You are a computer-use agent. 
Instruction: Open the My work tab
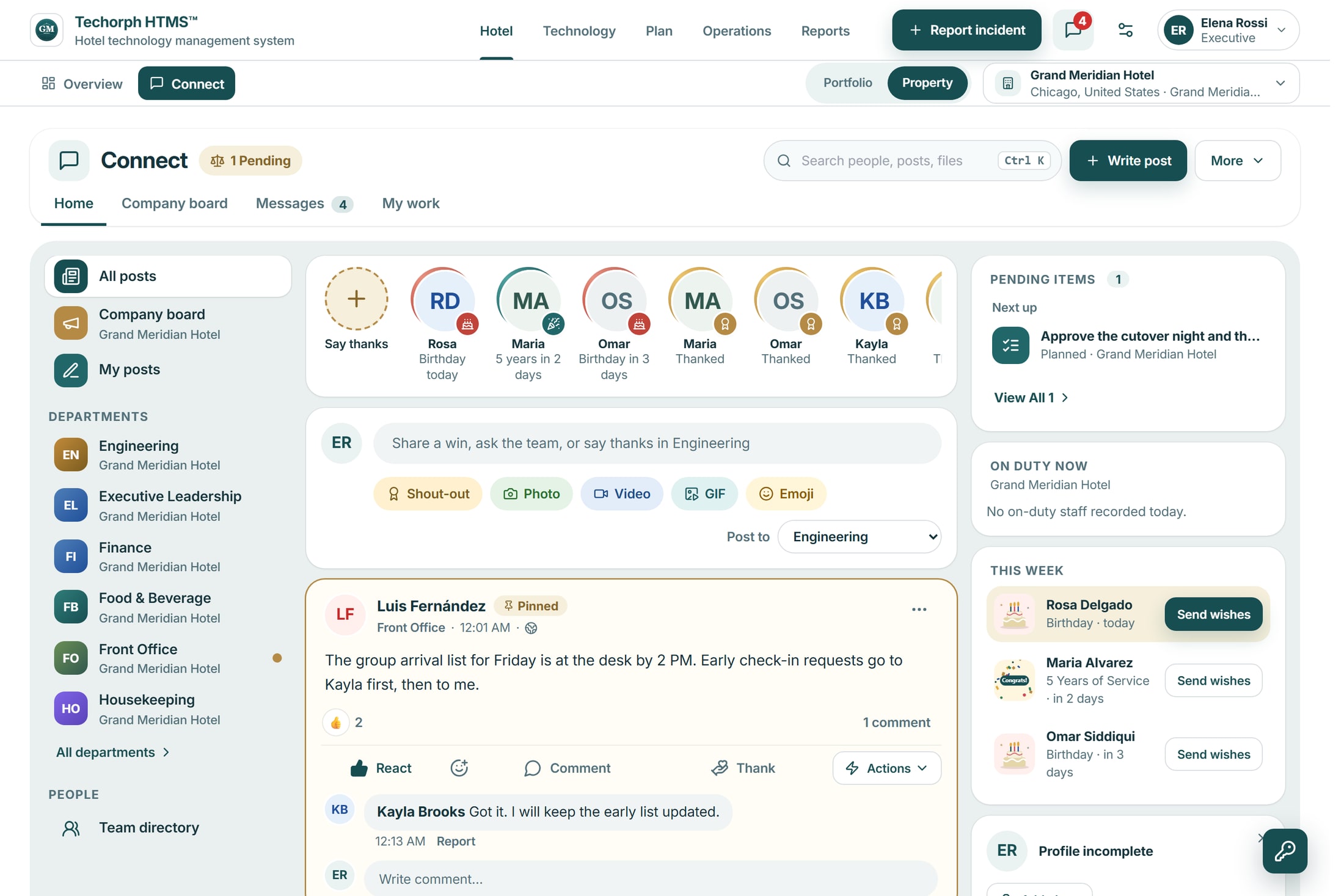click(x=411, y=203)
